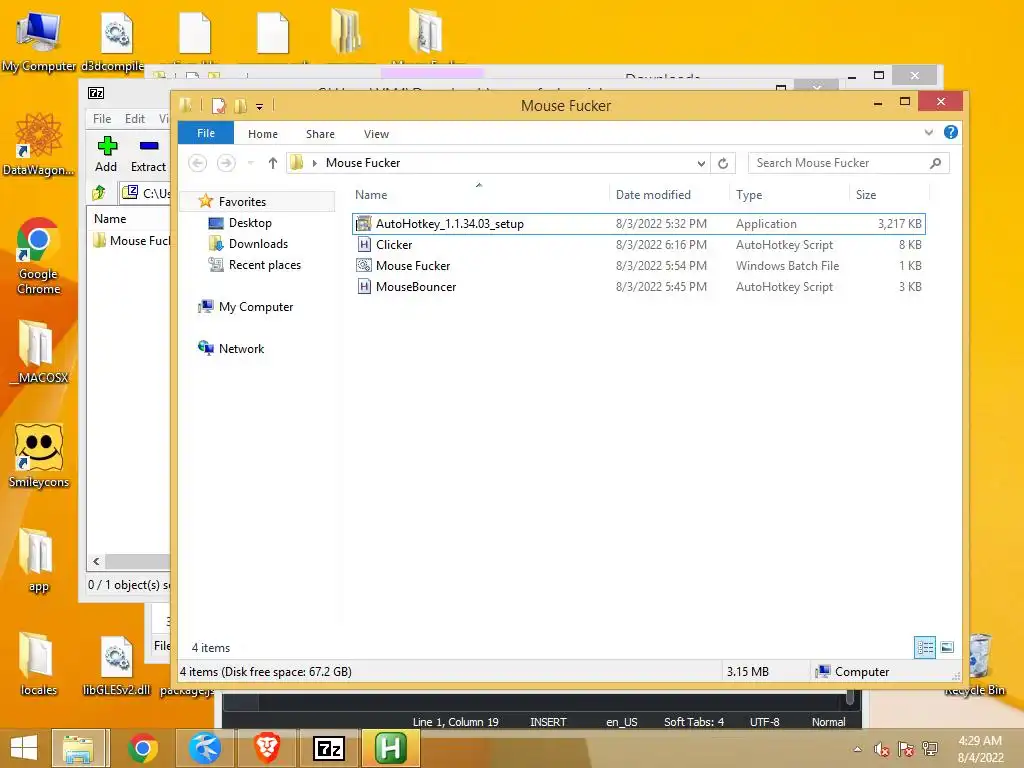
Task: Click the MouseBouncer AutoHotkey file icon
Action: click(364, 287)
